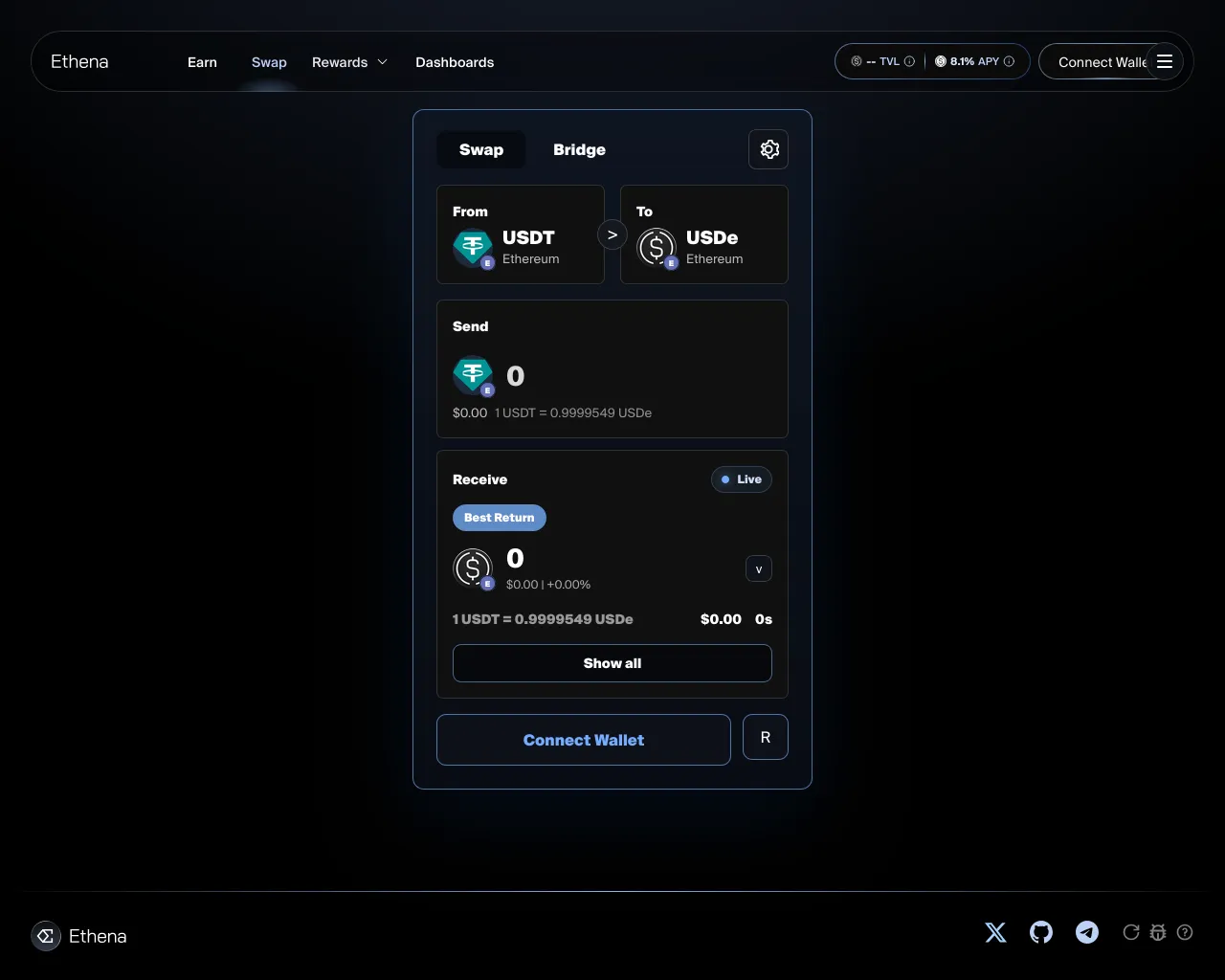The width and height of the screenshot is (1225, 980).
Task: Click the coin icon beside 8.1% APY
Action: [941, 61]
